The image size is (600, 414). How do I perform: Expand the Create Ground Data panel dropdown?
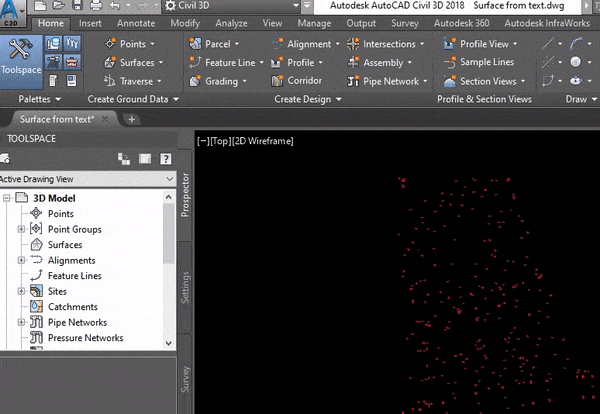coord(176,99)
